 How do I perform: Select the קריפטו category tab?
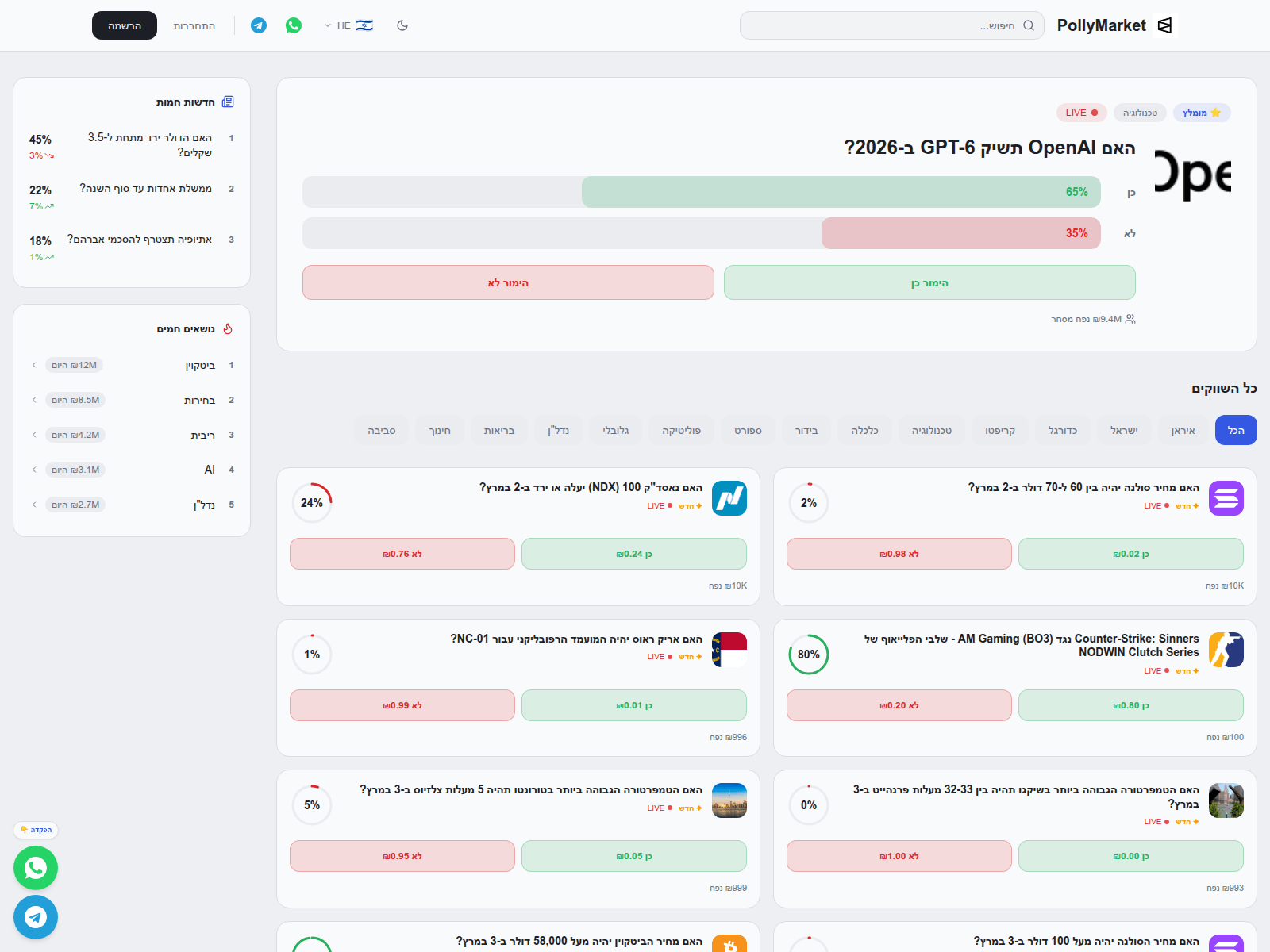click(x=999, y=430)
